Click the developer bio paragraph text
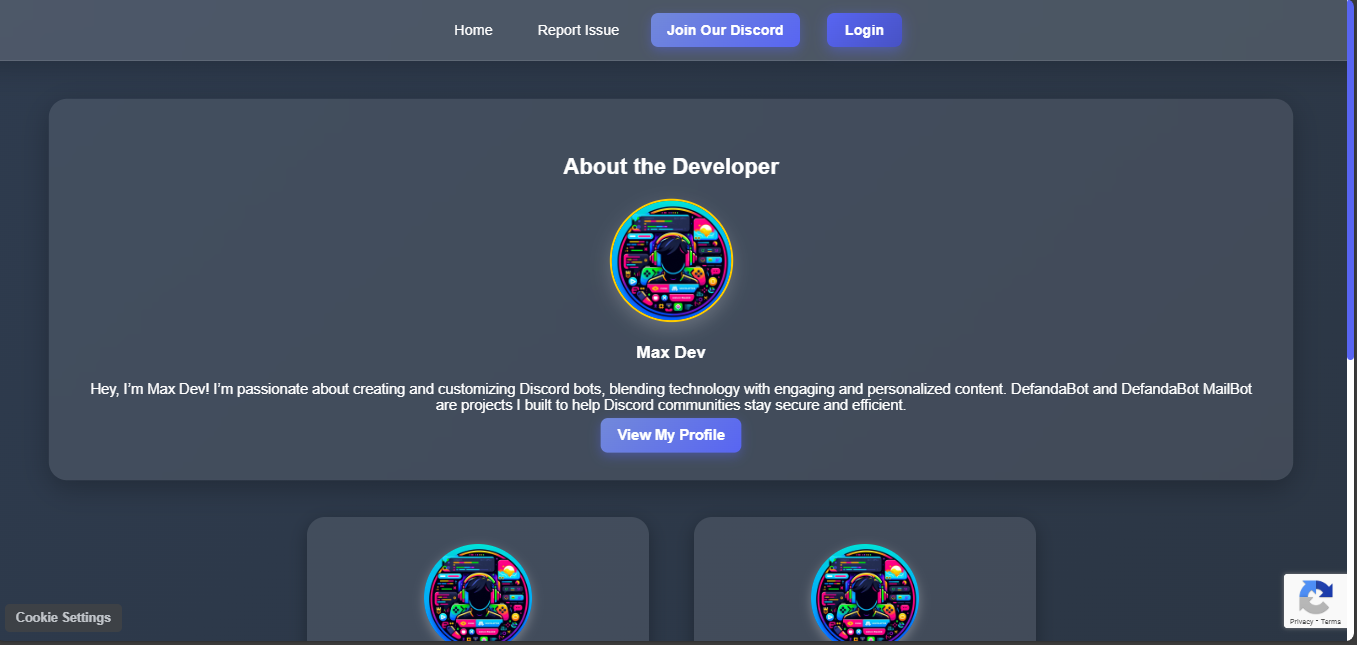The image size is (1357, 645). click(x=671, y=396)
